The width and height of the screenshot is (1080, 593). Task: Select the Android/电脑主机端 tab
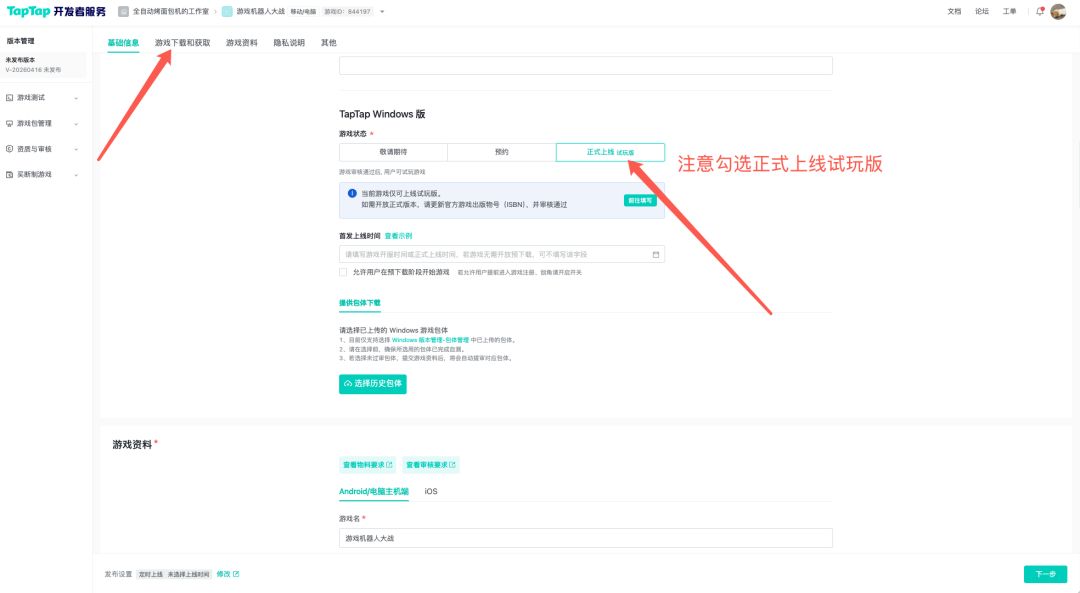click(374, 492)
